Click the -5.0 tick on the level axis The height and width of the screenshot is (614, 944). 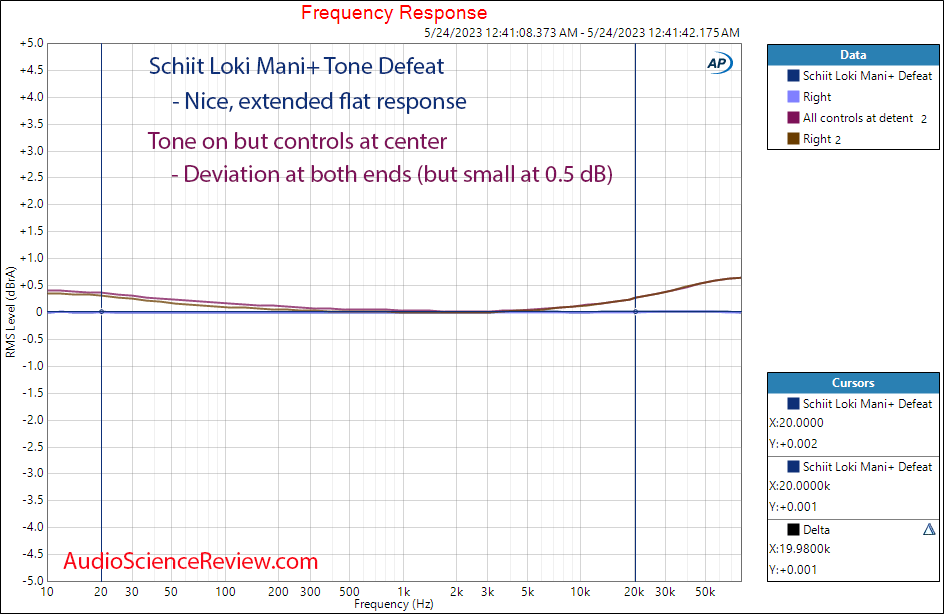(x=31, y=581)
